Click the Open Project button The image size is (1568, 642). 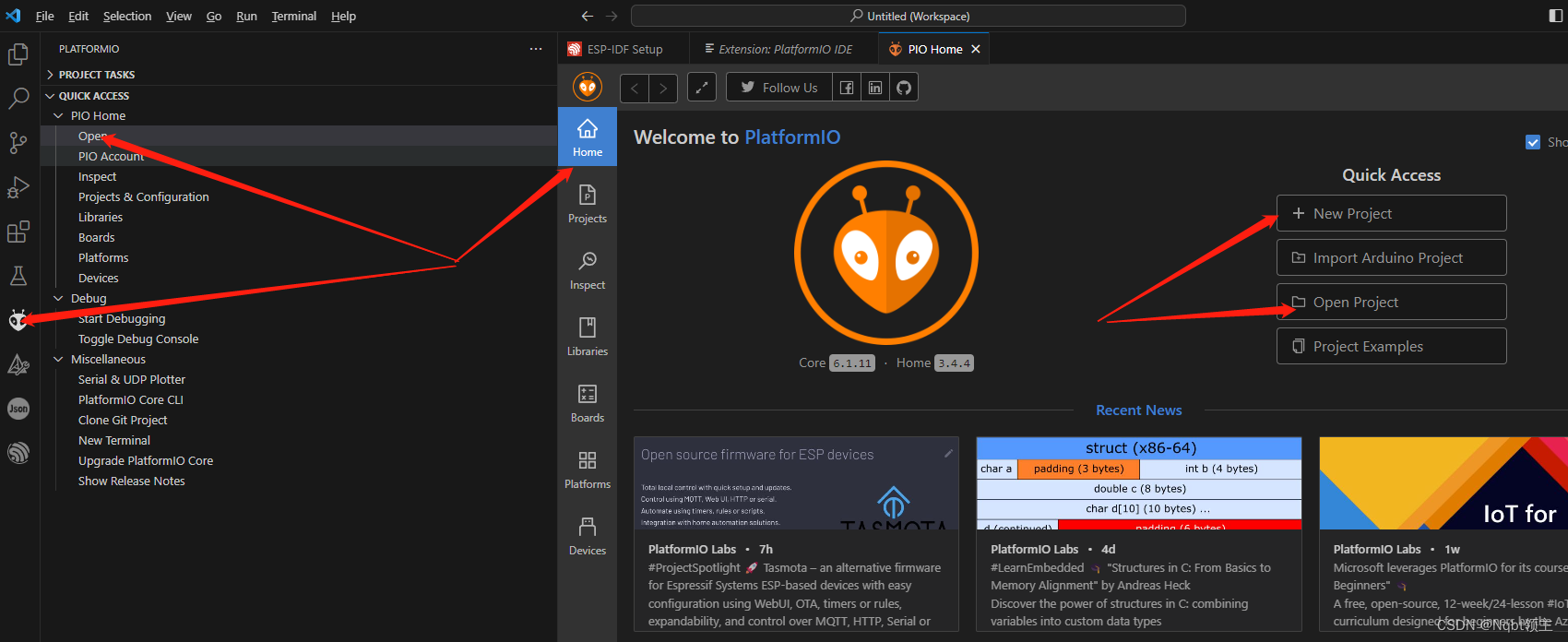(x=1391, y=302)
